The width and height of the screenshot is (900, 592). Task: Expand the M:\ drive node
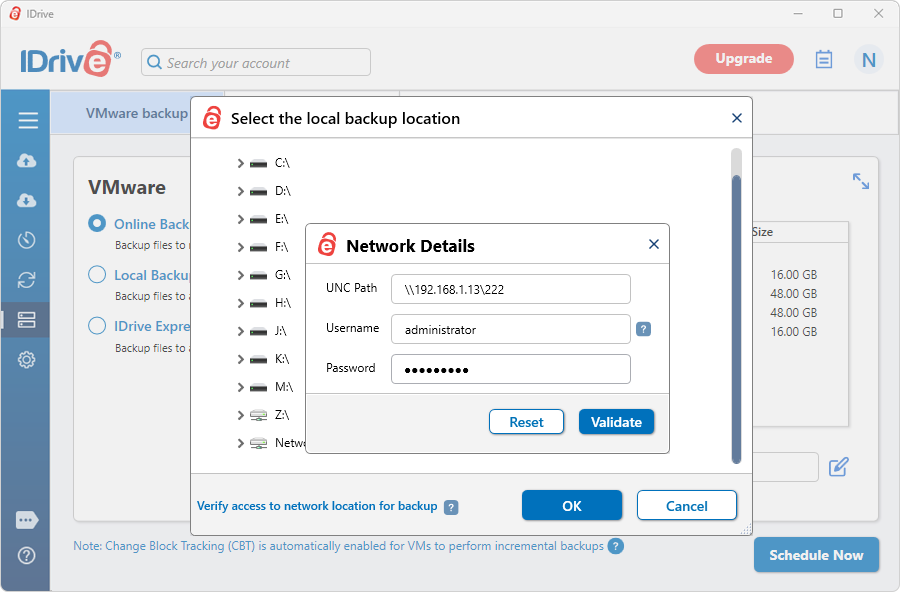pyautogui.click(x=240, y=388)
